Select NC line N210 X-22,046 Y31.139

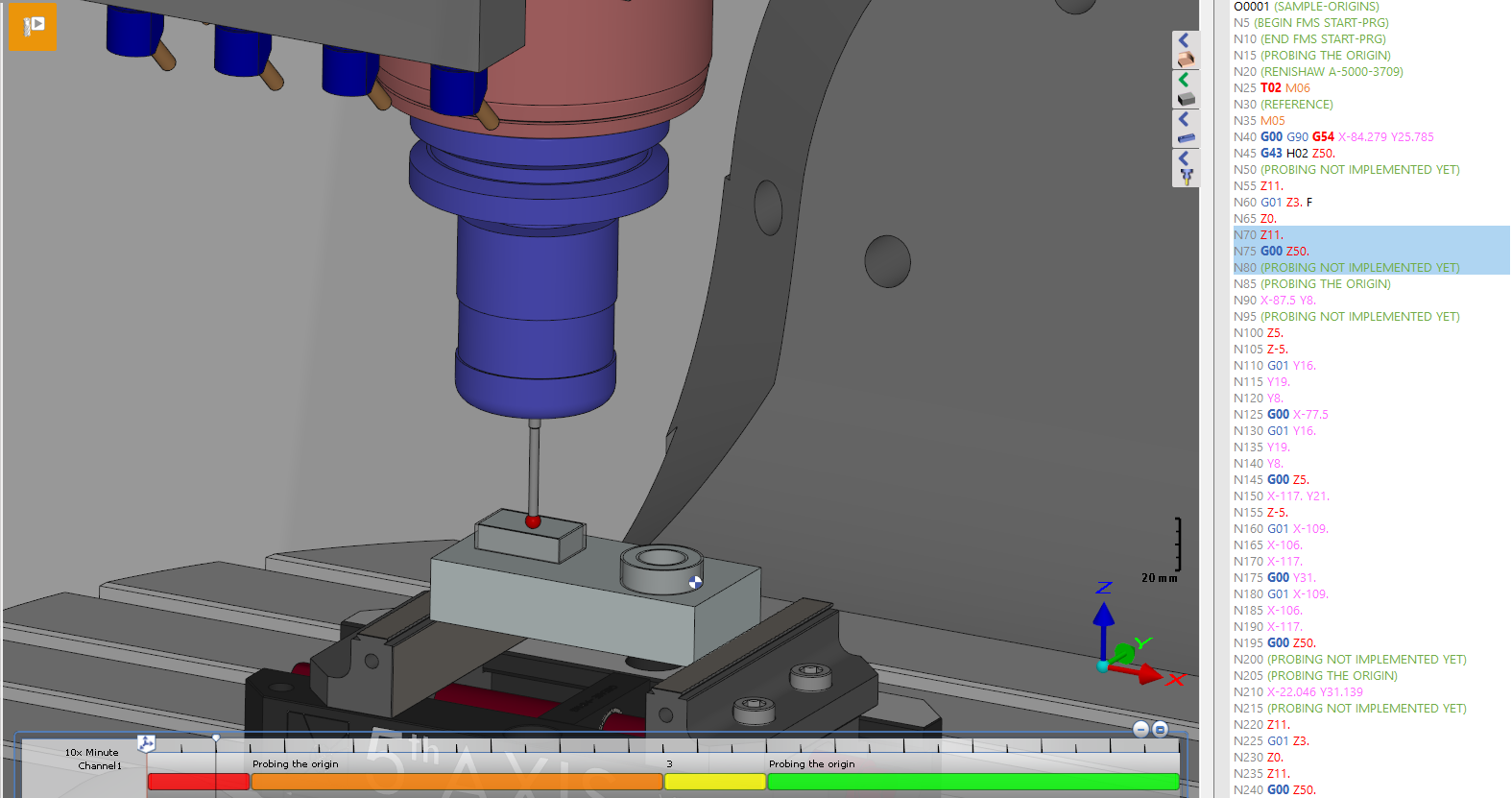1298,692
